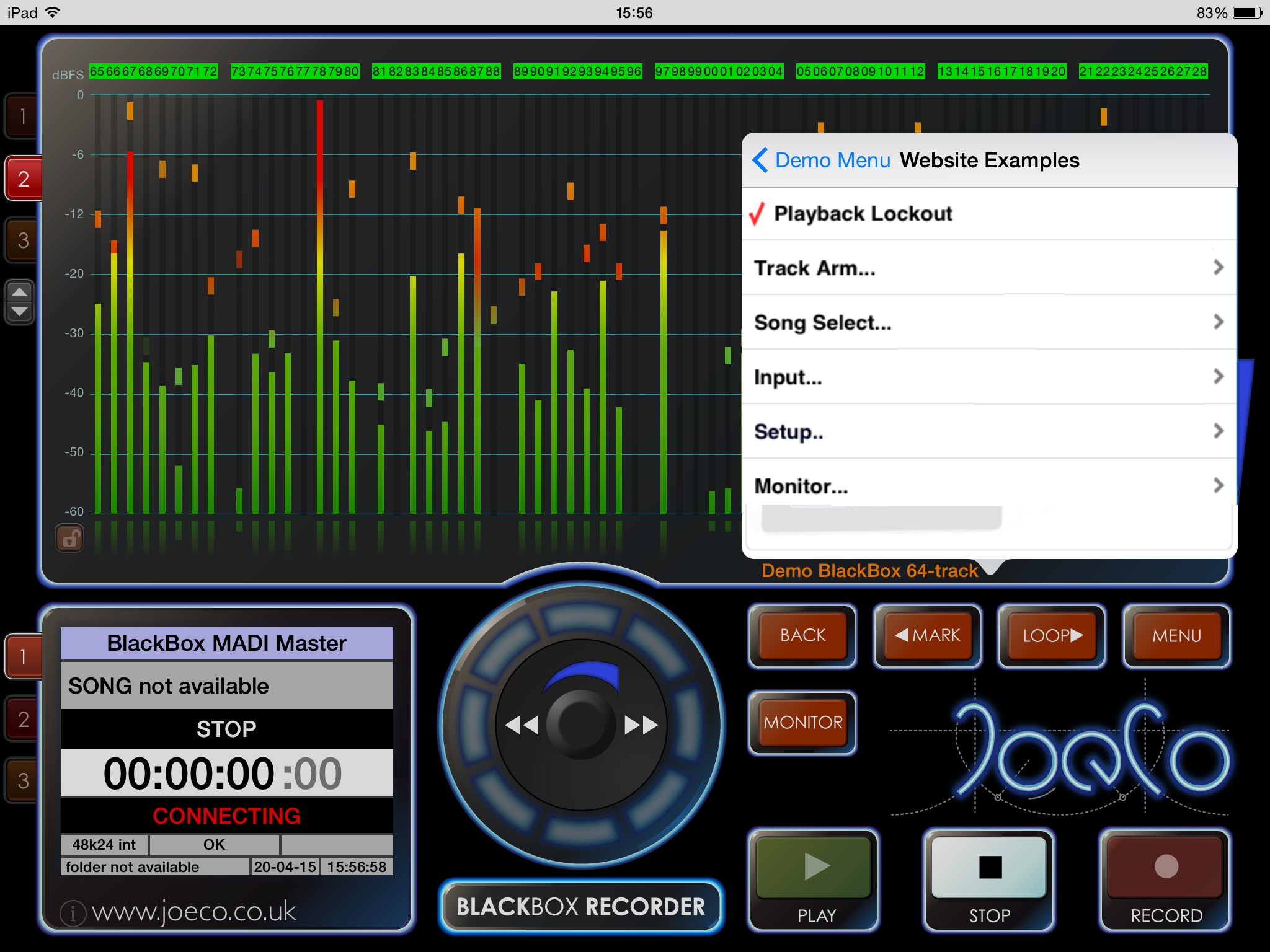
Task: Select channel group 13-20 label
Action: tap(1002, 71)
